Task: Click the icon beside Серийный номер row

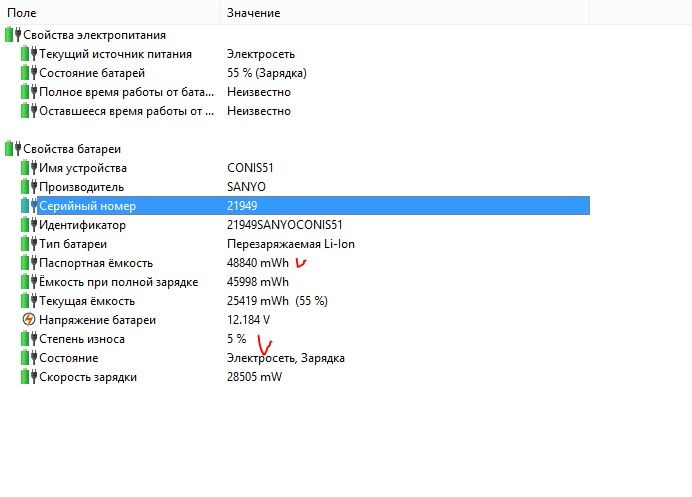Action: (28, 206)
